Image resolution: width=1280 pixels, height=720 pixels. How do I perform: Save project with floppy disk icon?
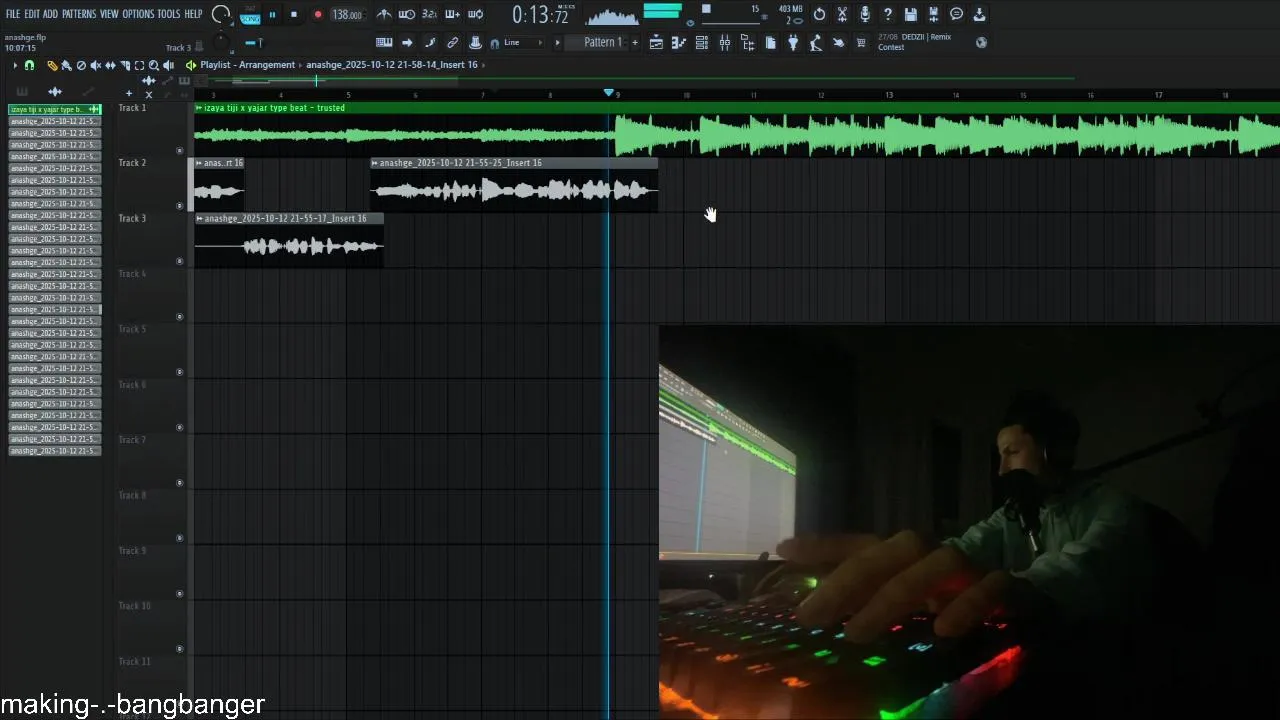(911, 14)
